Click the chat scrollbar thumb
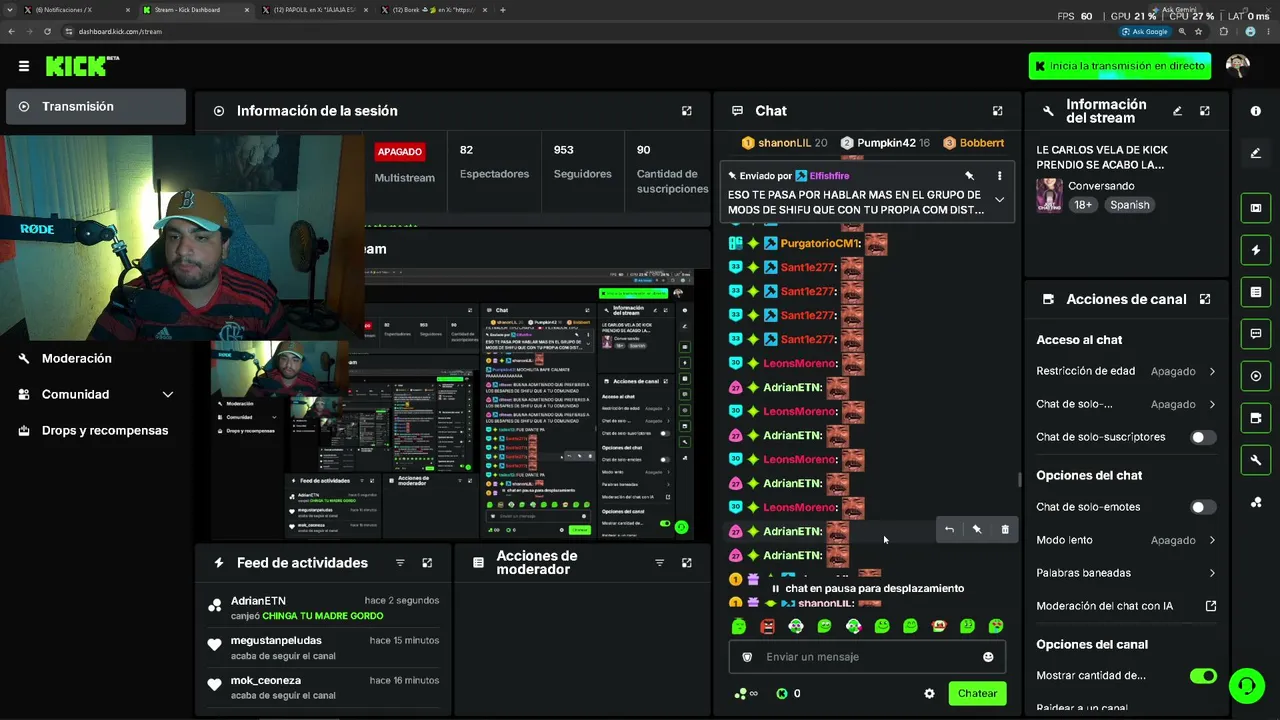The width and height of the screenshot is (1280, 720). pos(1019,479)
